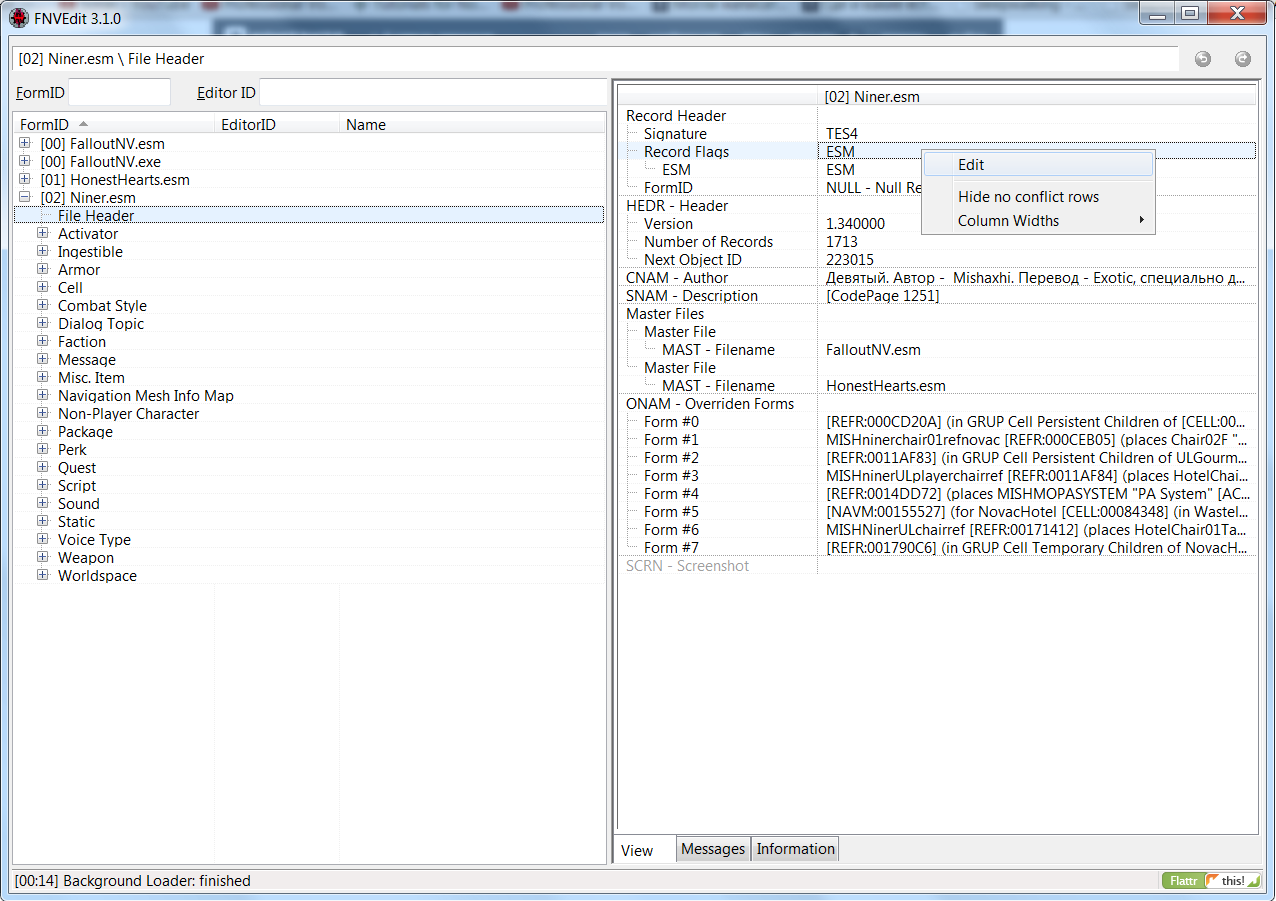The width and height of the screenshot is (1276, 901).
Task: Select the Message tree item
Action: point(87,359)
